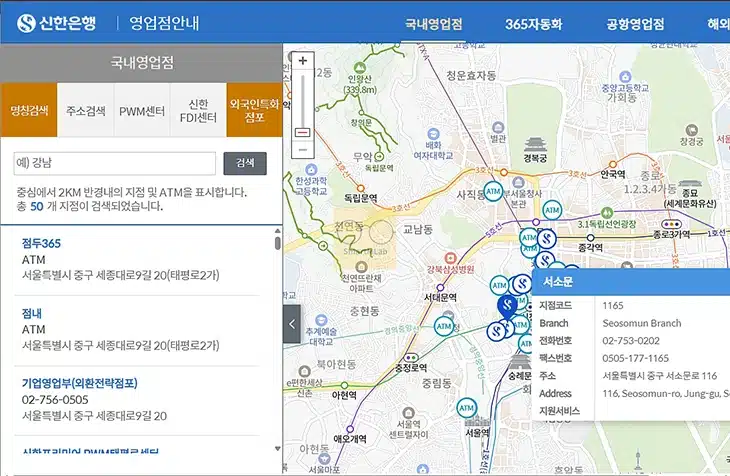Click branch code value 1165
This screenshot has height=476, width=730.
pos(613,306)
